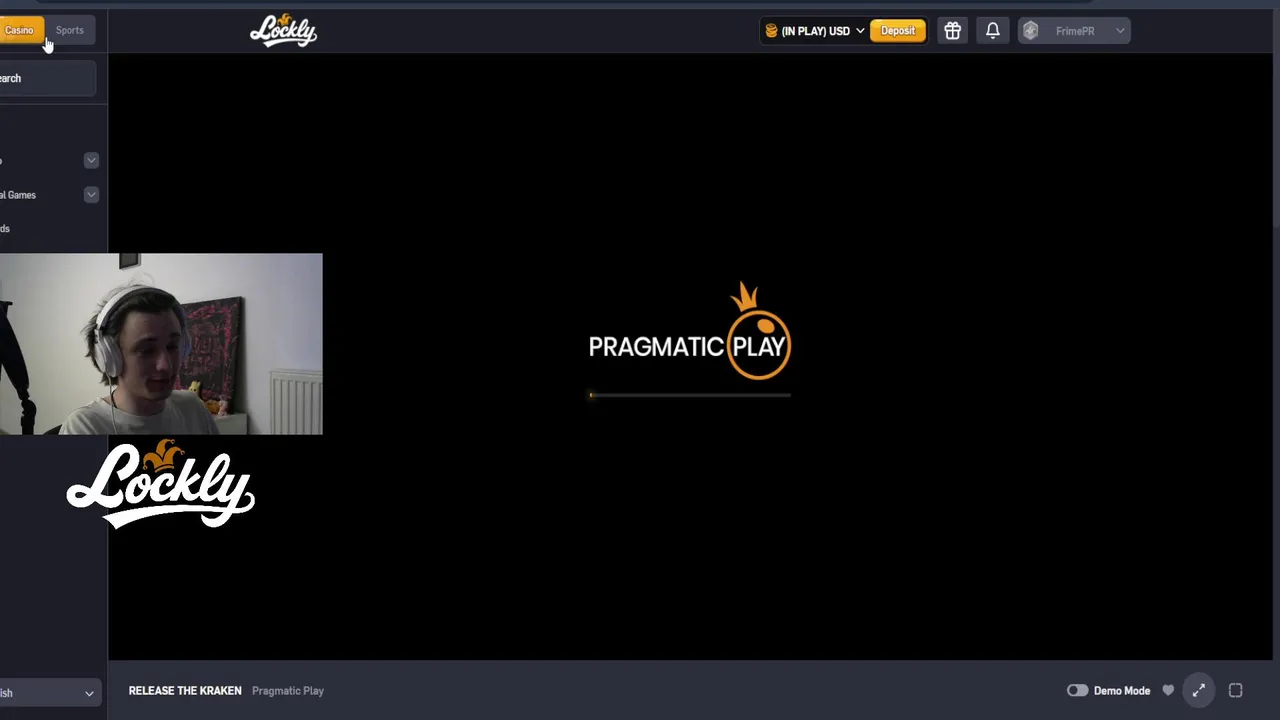The height and width of the screenshot is (720, 1280).
Task: Enter fullscreen with expand arrows icon
Action: coord(1198,691)
